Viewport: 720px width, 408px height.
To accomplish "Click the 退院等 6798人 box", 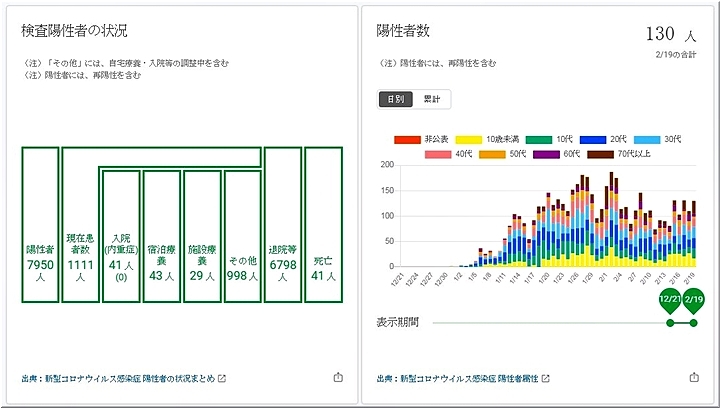I will coord(283,224).
